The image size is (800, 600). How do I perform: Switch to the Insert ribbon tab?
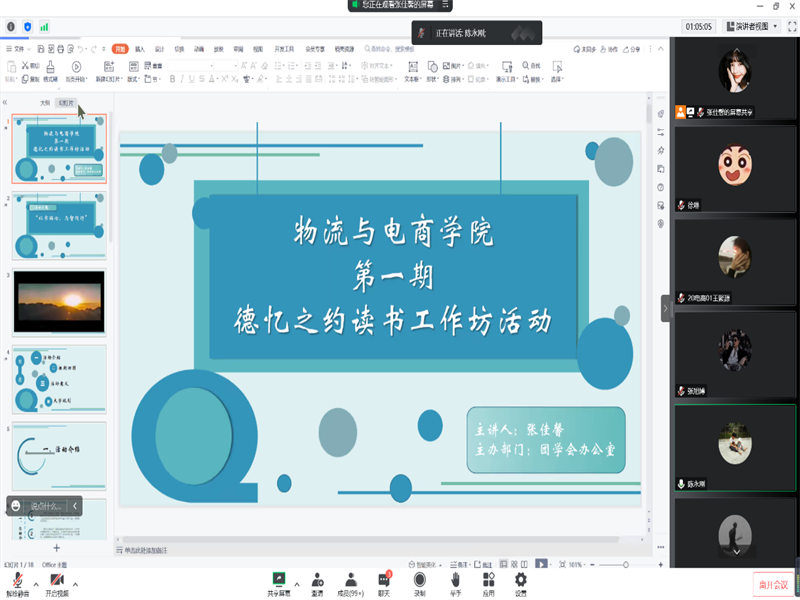pos(140,48)
